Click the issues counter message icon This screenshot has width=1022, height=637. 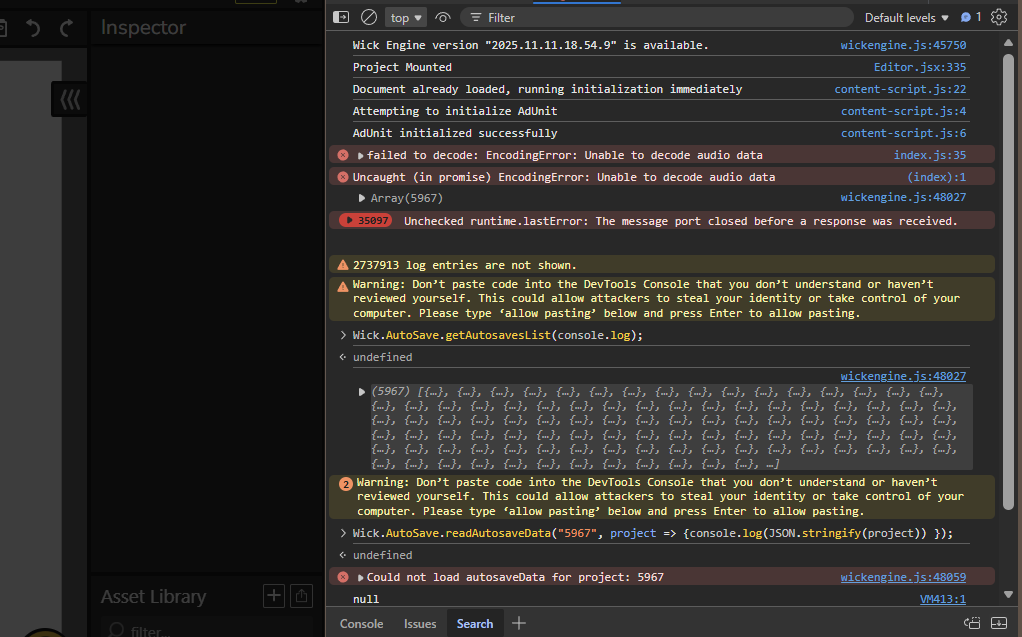point(971,17)
